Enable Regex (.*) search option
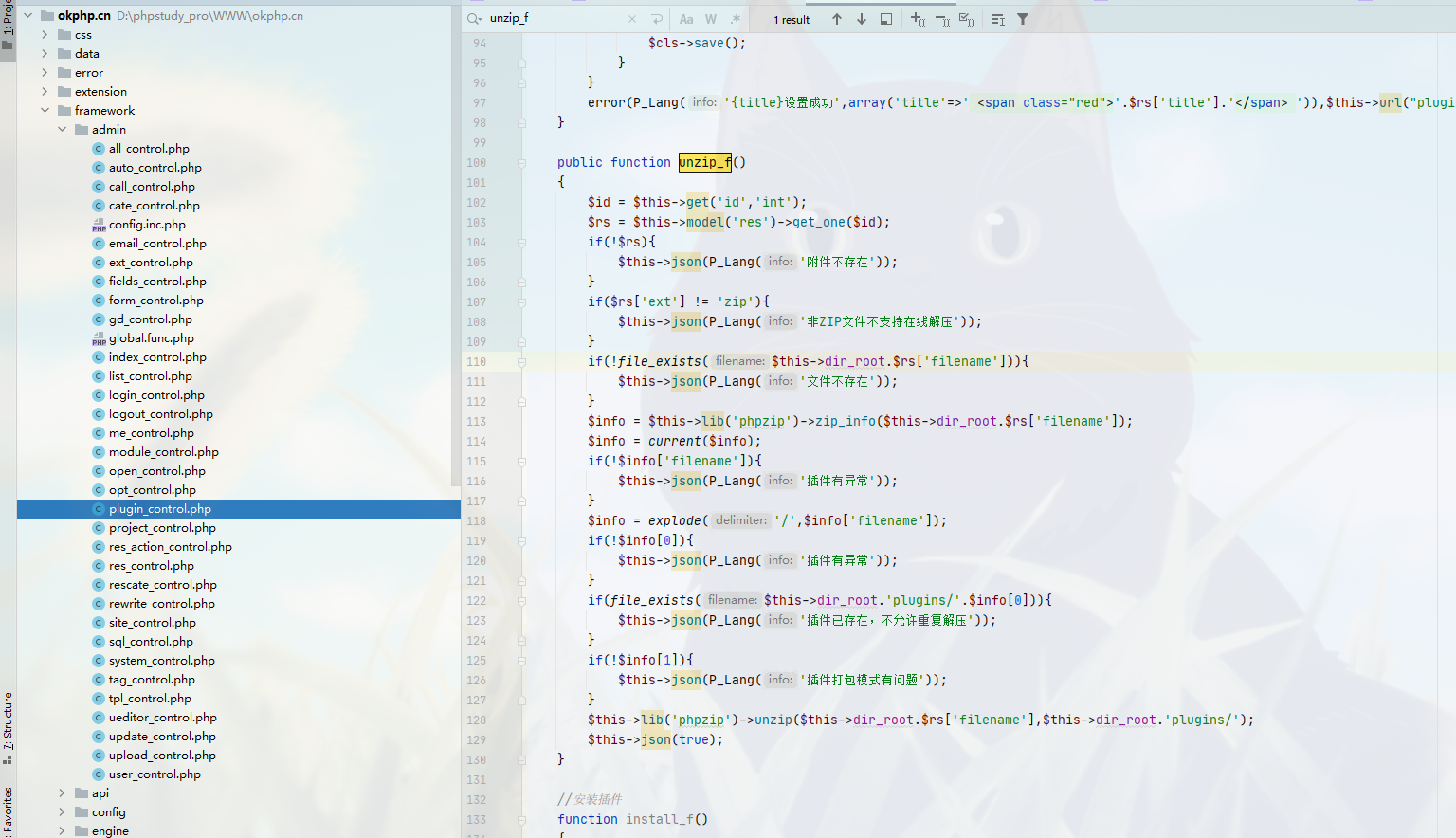Viewport: 1456px width, 838px height. tap(736, 19)
